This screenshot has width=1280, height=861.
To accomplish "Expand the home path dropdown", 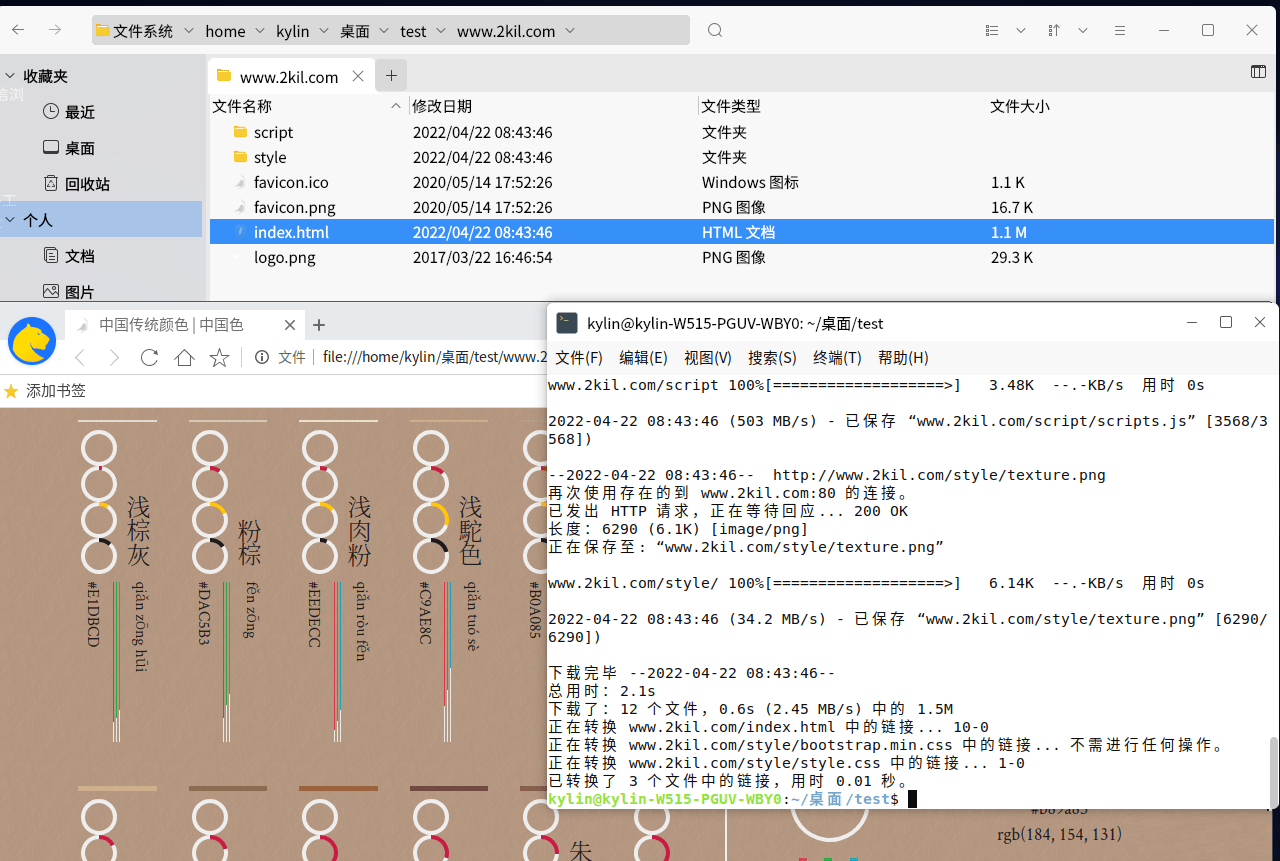I will 260,31.
